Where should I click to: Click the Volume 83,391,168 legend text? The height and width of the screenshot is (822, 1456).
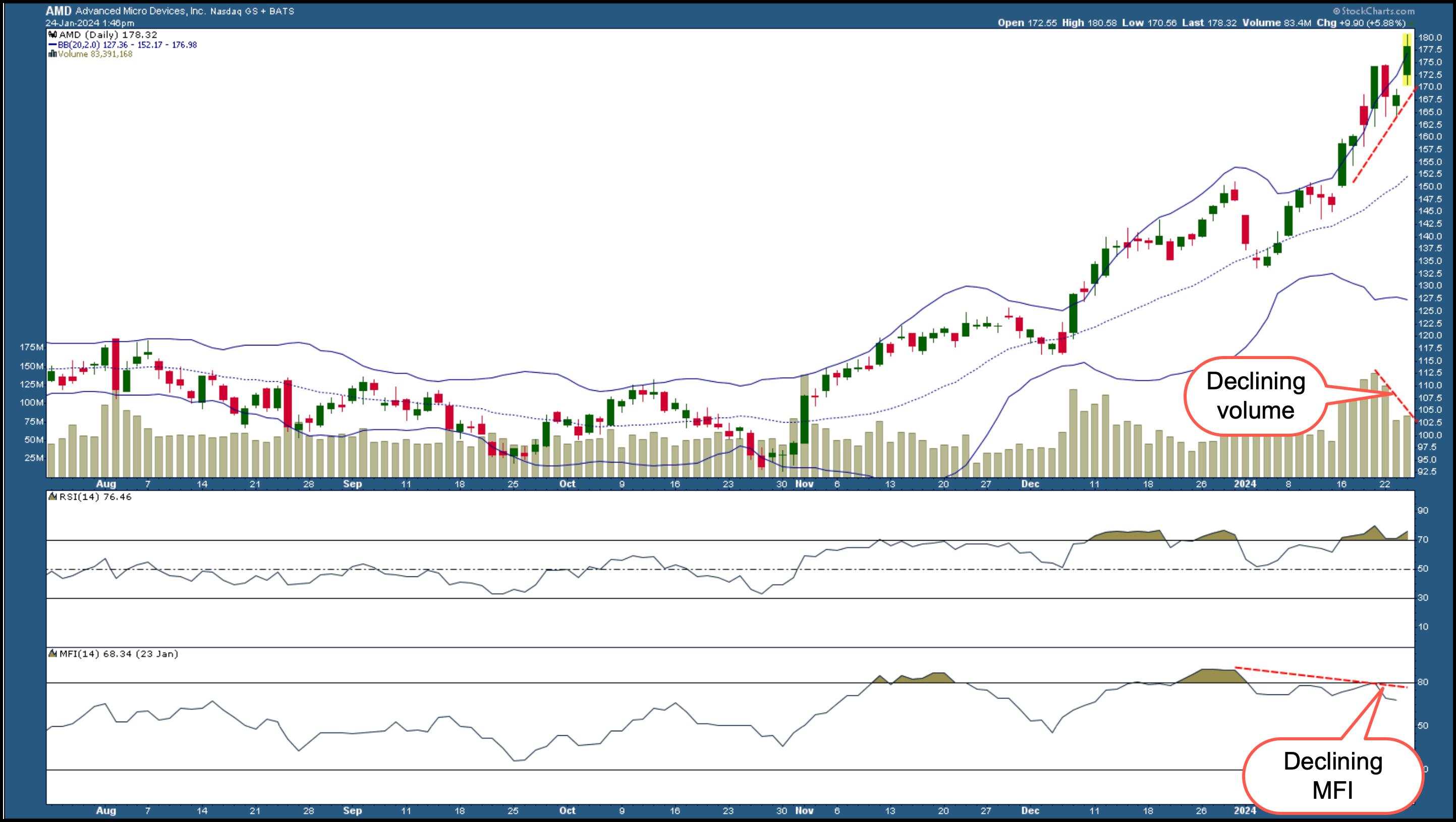[x=95, y=54]
